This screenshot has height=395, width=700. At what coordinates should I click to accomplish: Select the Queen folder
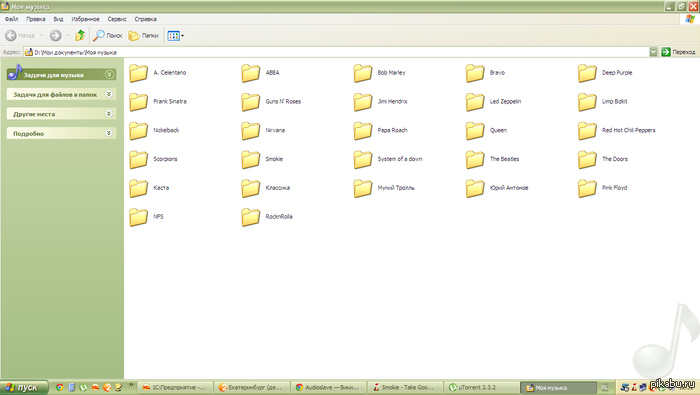[x=486, y=130]
